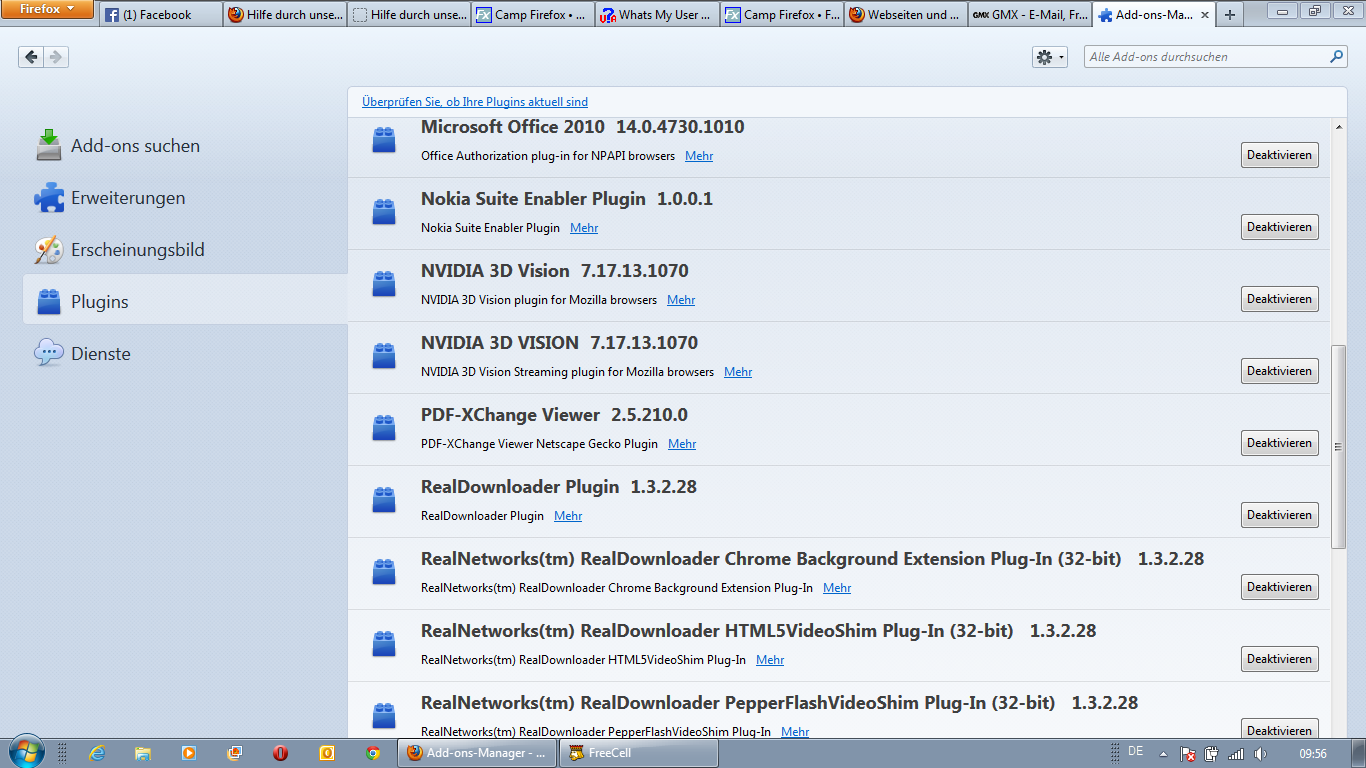Viewport: 1366px width, 768px height.
Task: Open a new tab with plus button
Action: coord(1229,15)
